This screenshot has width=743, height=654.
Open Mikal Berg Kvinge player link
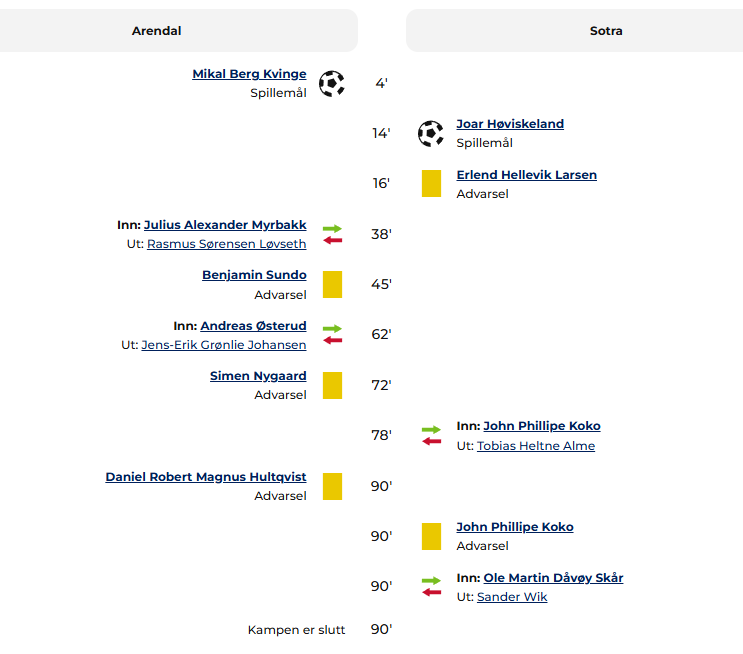[249, 74]
